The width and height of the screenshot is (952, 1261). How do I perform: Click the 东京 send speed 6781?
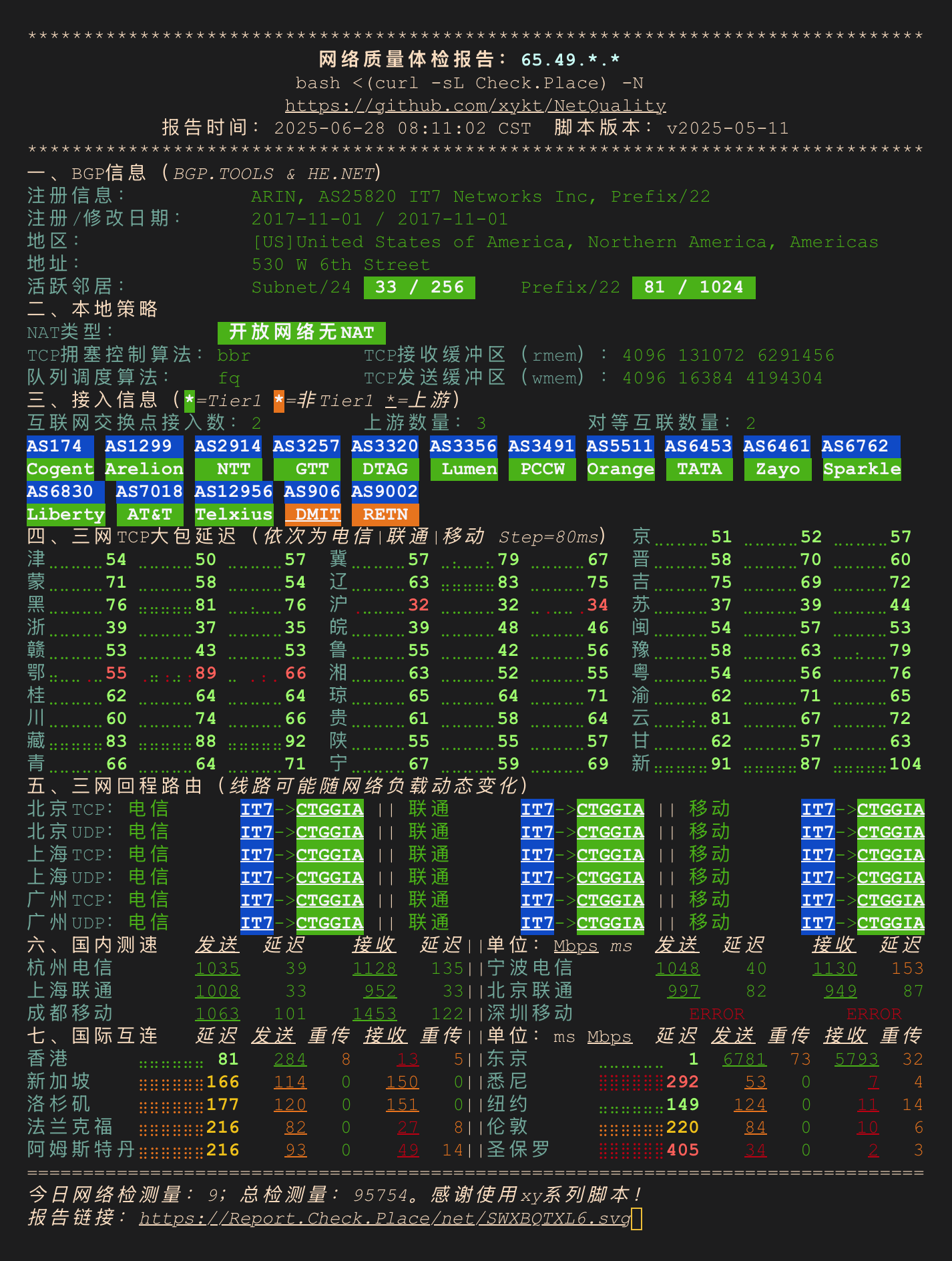744,1059
